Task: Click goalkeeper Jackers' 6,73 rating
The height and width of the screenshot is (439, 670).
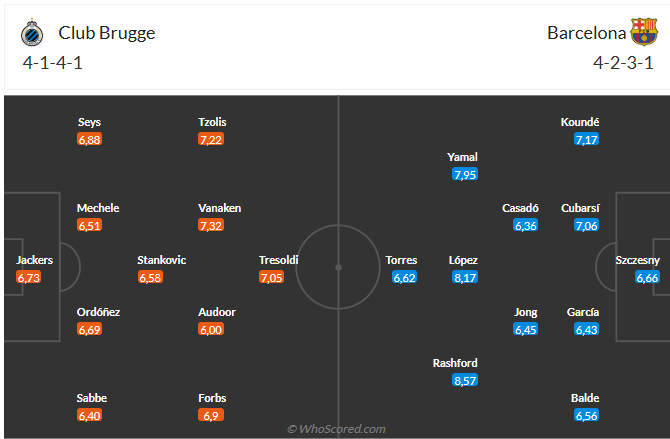Action: click(28, 277)
